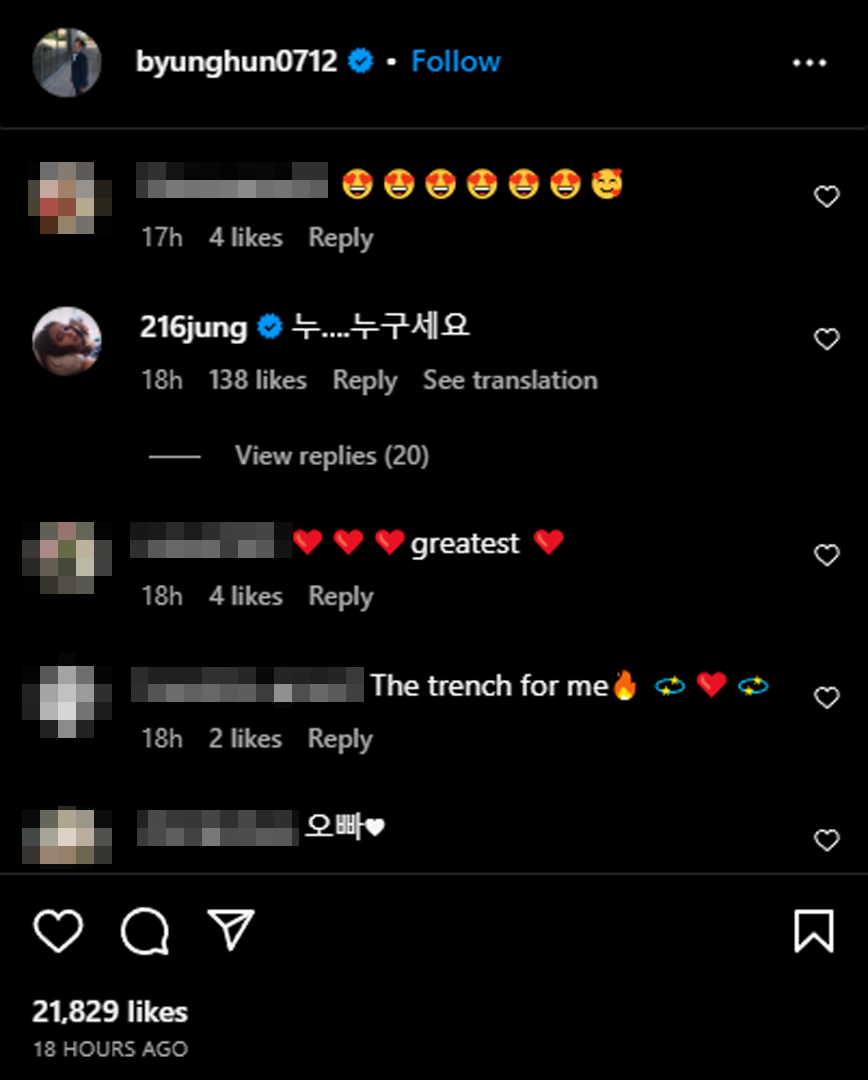View the 21,829 likes list

pos(110,1012)
